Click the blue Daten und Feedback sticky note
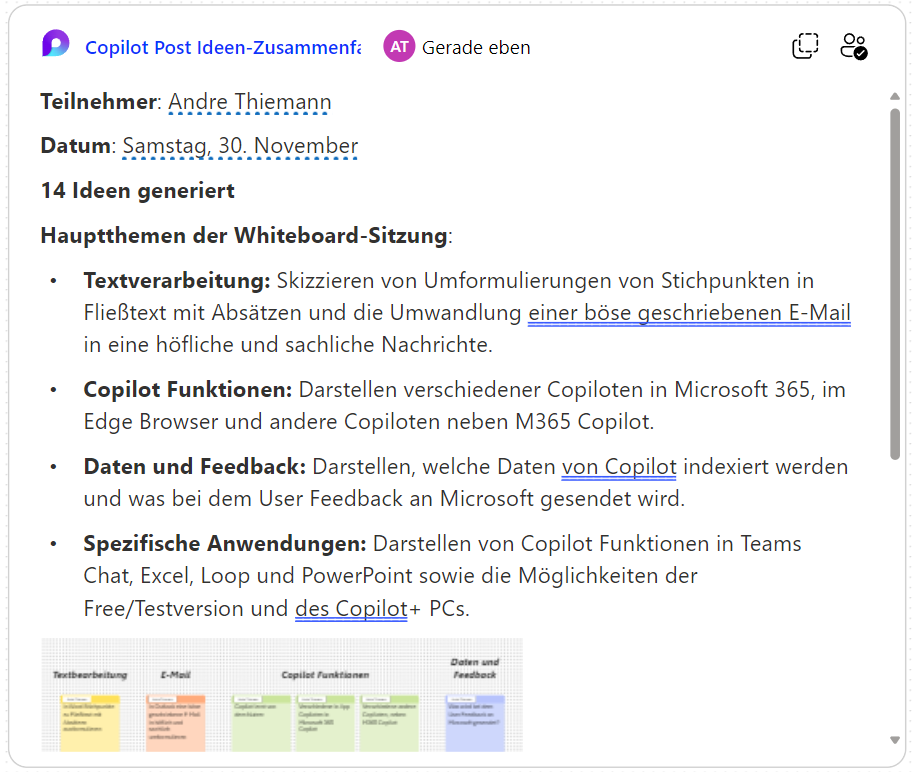The height and width of the screenshot is (772, 915). click(475, 722)
